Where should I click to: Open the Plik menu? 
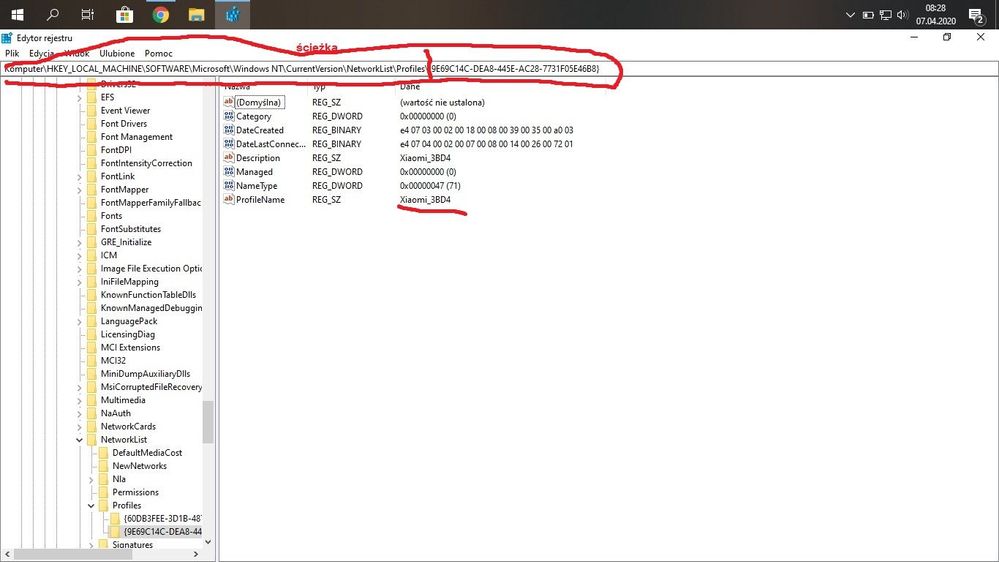12,54
